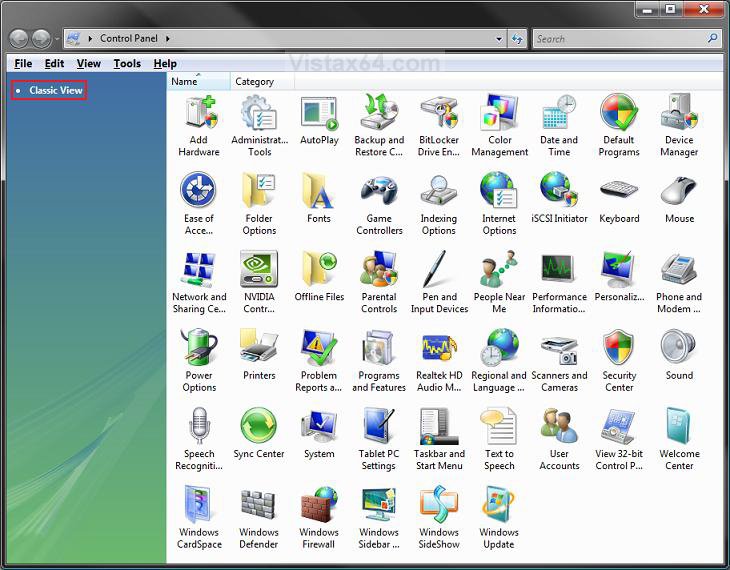The image size is (730, 570).
Task: Sort items by Category column header
Action: click(x=262, y=81)
